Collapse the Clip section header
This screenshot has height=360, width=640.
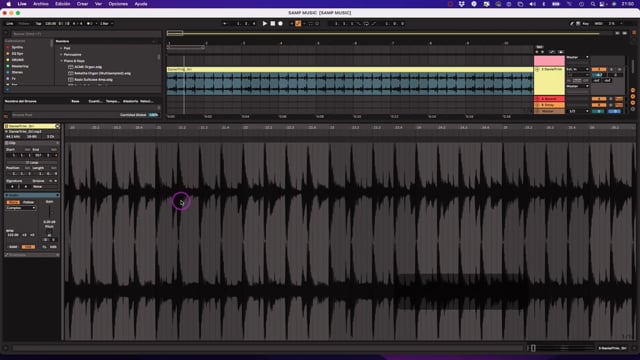[32, 143]
